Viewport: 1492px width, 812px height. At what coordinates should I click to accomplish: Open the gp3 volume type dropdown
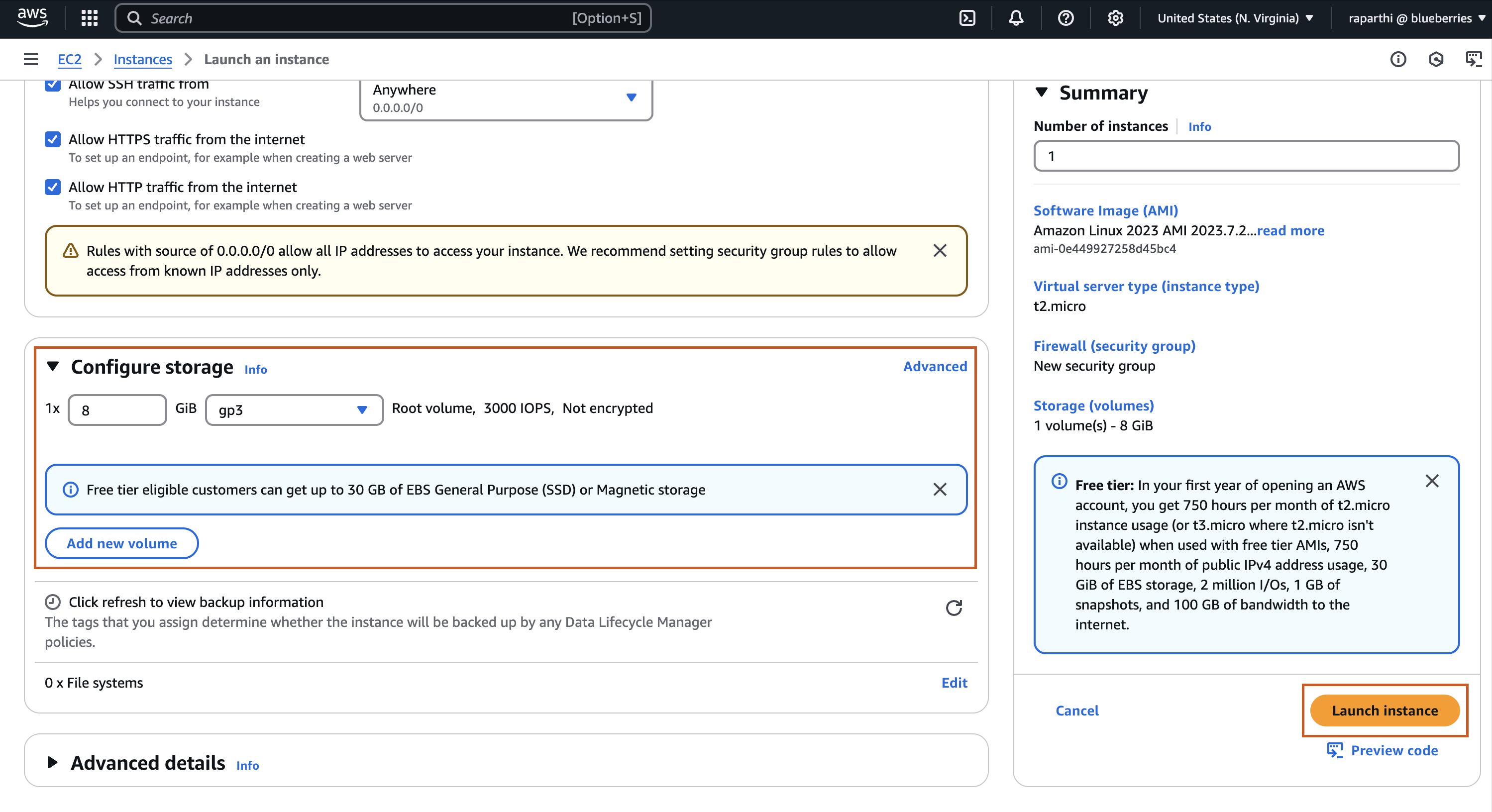click(x=294, y=410)
